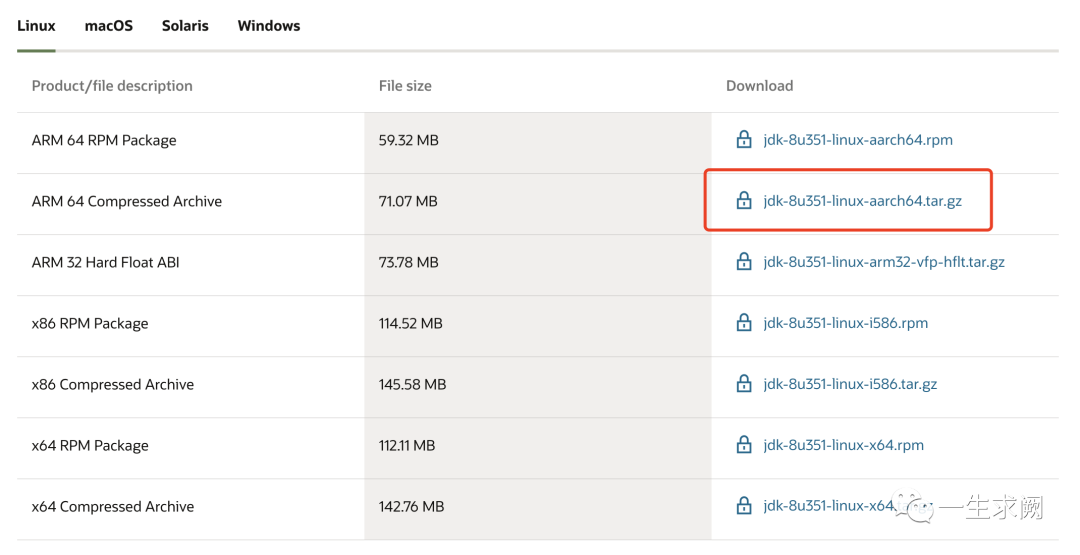Open the Solaris downloads tab

185,26
